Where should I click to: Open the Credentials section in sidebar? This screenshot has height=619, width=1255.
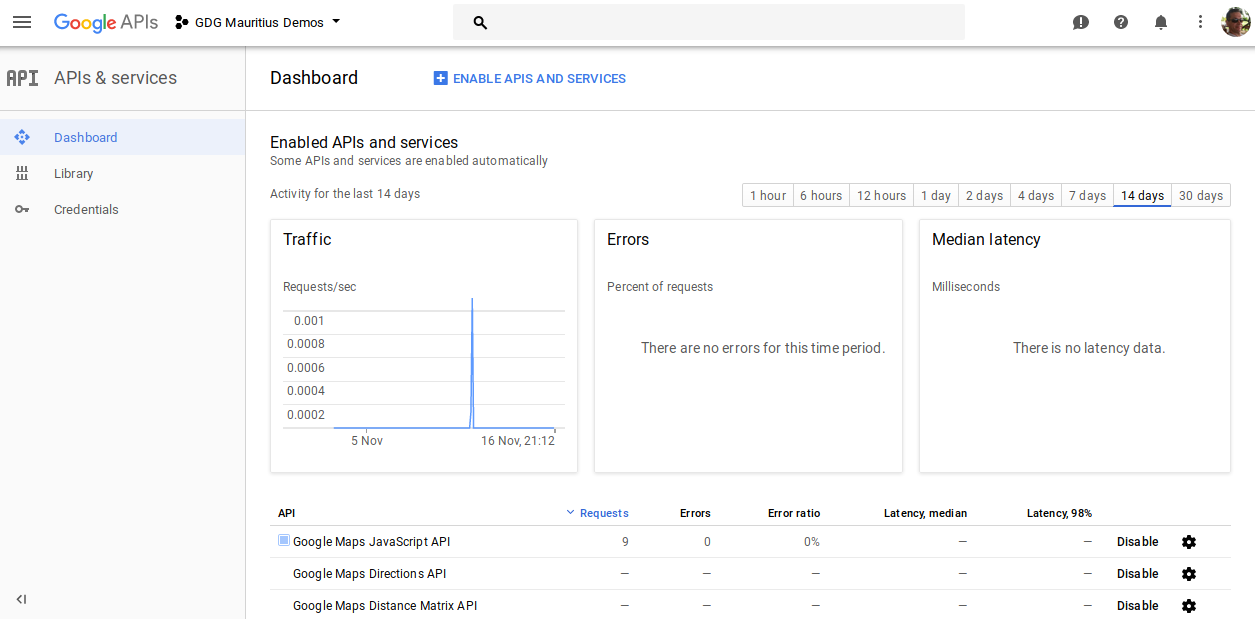click(x=84, y=209)
